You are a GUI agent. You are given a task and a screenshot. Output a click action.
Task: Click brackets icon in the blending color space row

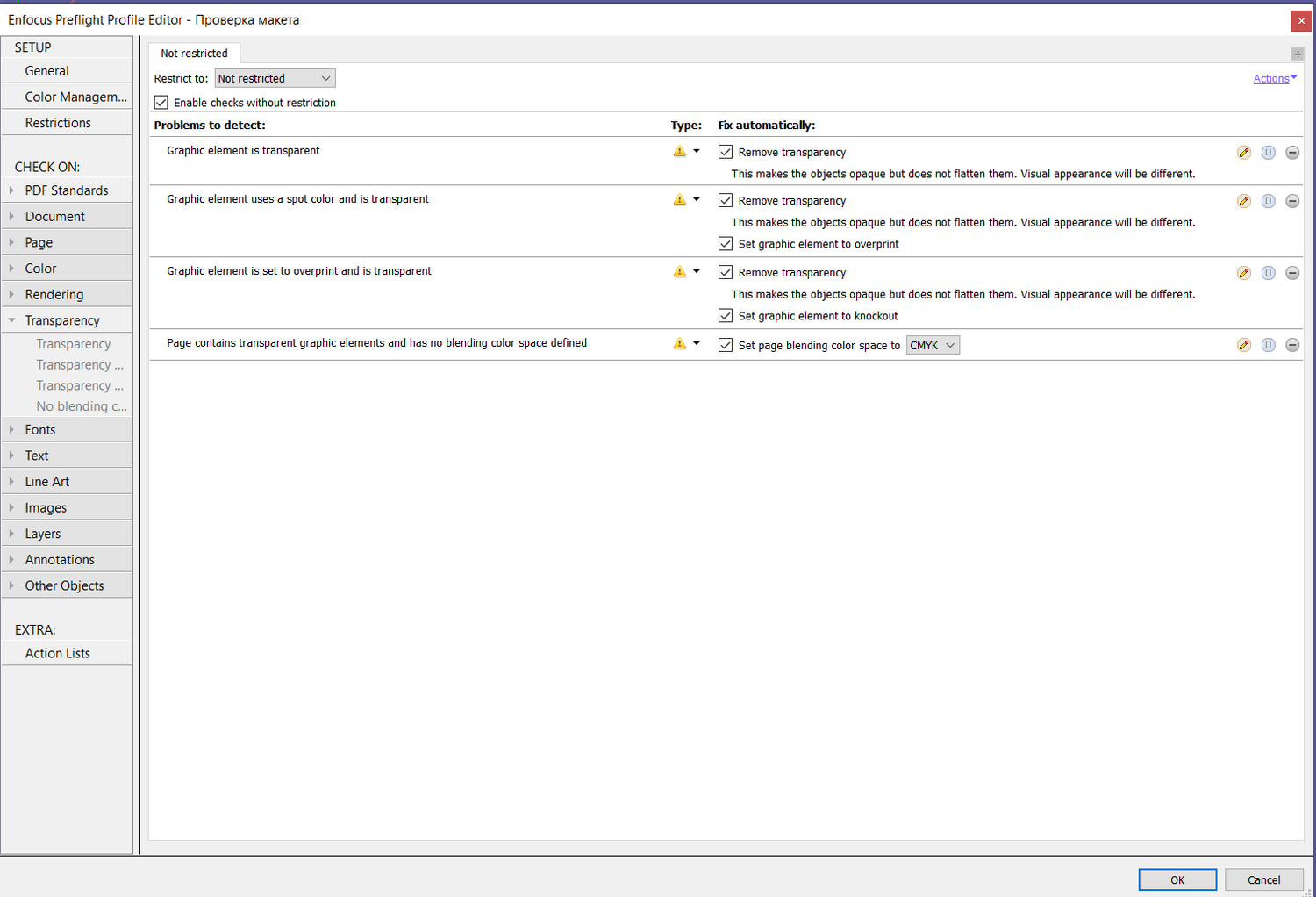[x=1269, y=345]
